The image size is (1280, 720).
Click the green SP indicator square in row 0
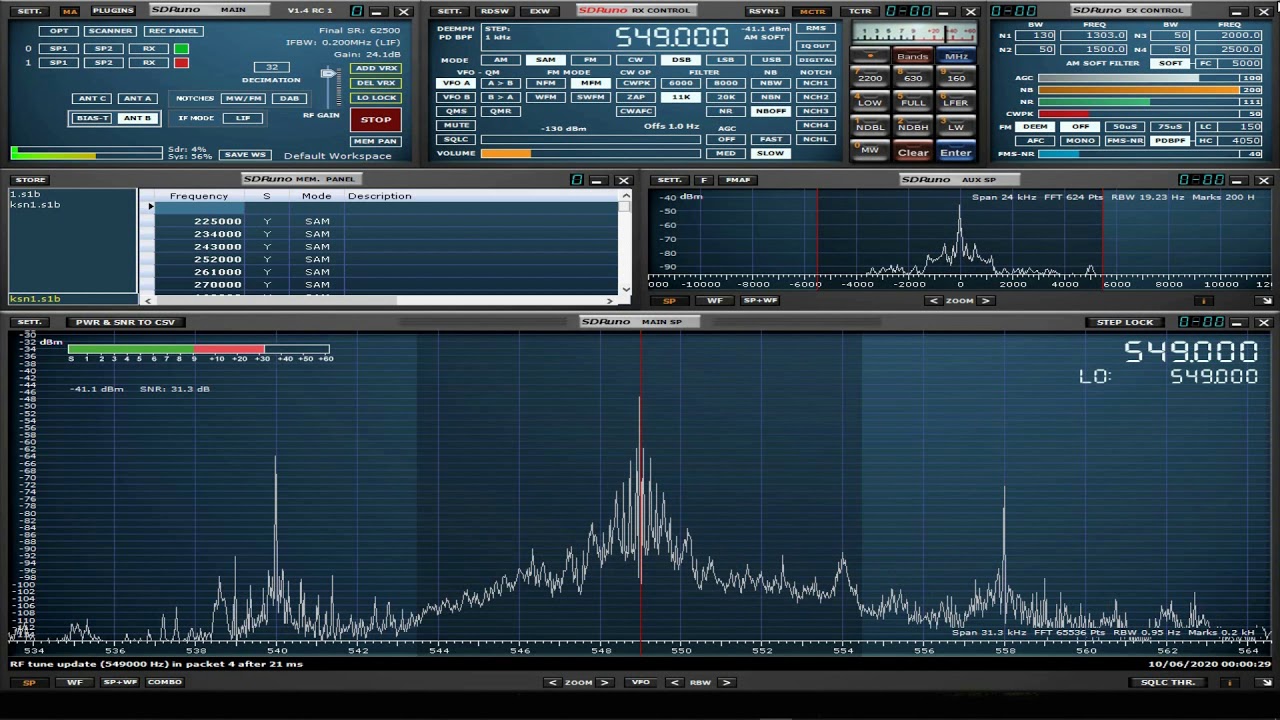pyautogui.click(x=181, y=48)
